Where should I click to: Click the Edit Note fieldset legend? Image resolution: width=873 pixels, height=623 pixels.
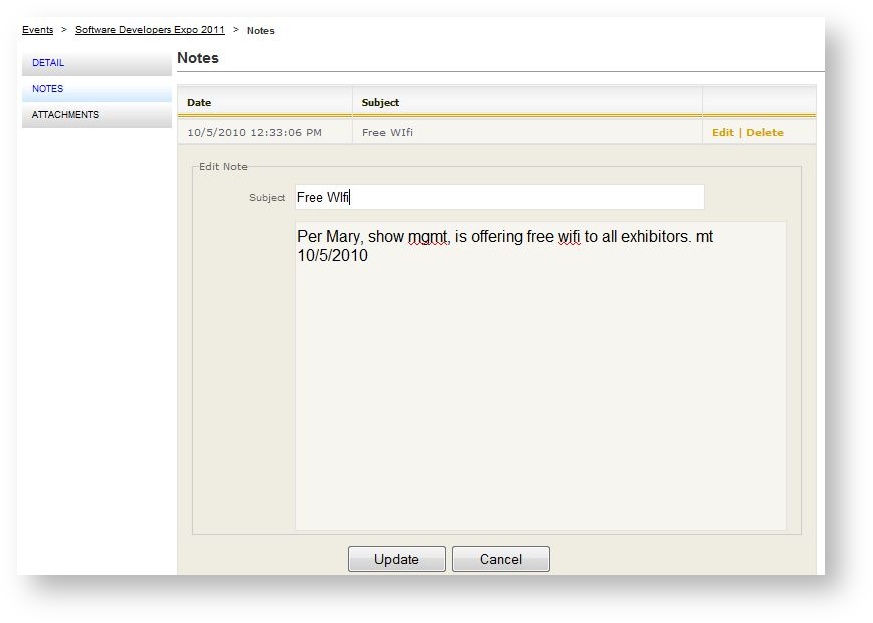pos(223,166)
